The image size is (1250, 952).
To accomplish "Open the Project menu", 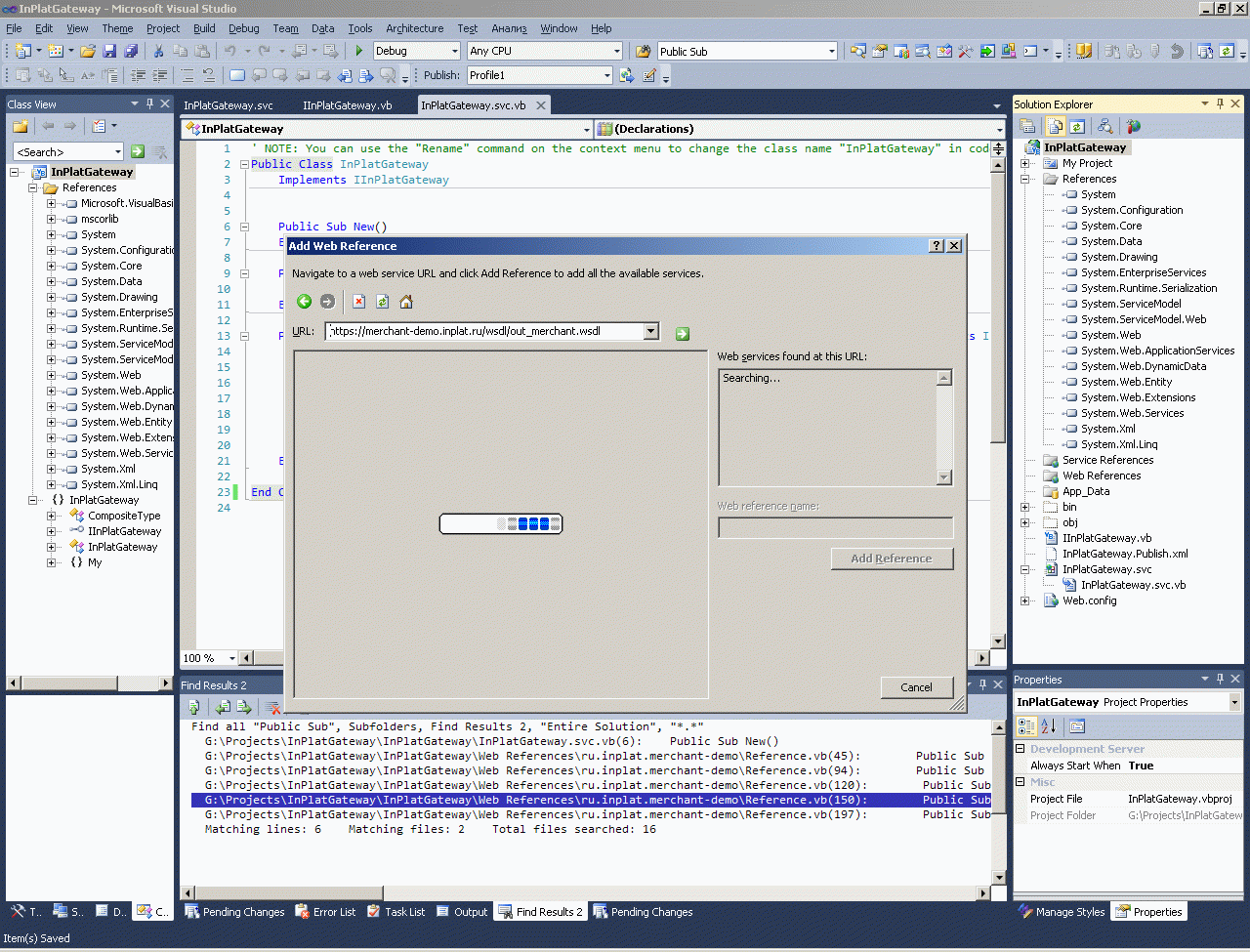I will click(x=163, y=28).
